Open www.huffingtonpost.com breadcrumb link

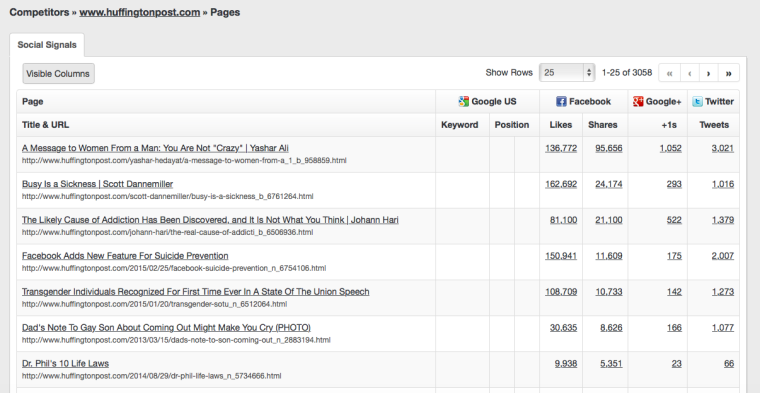pyautogui.click(x=140, y=12)
